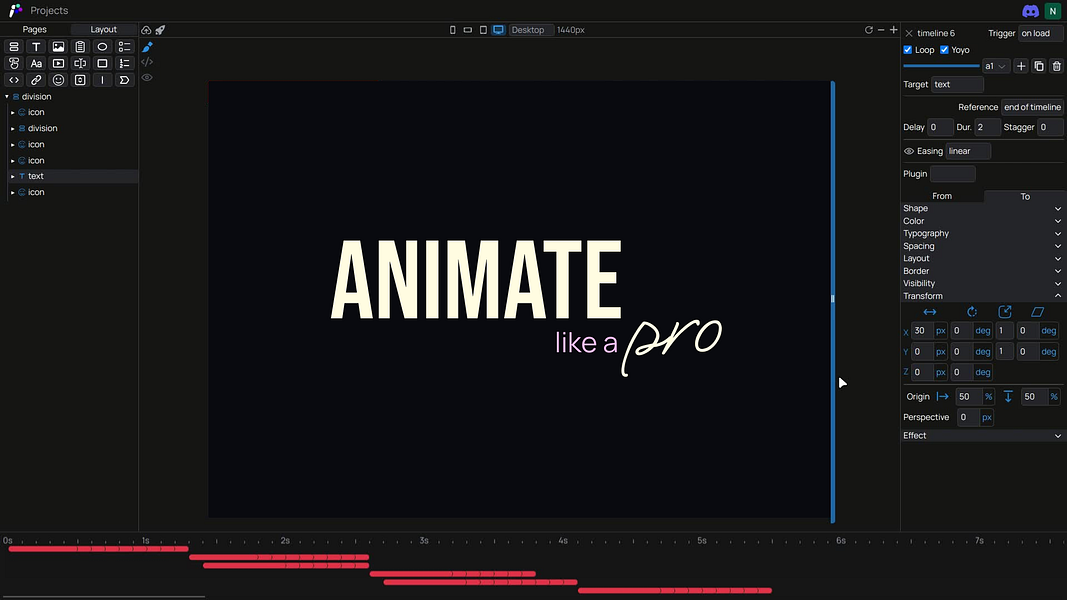Select the Link element tool
Image resolution: width=1067 pixels, height=600 pixels.
tap(36, 80)
